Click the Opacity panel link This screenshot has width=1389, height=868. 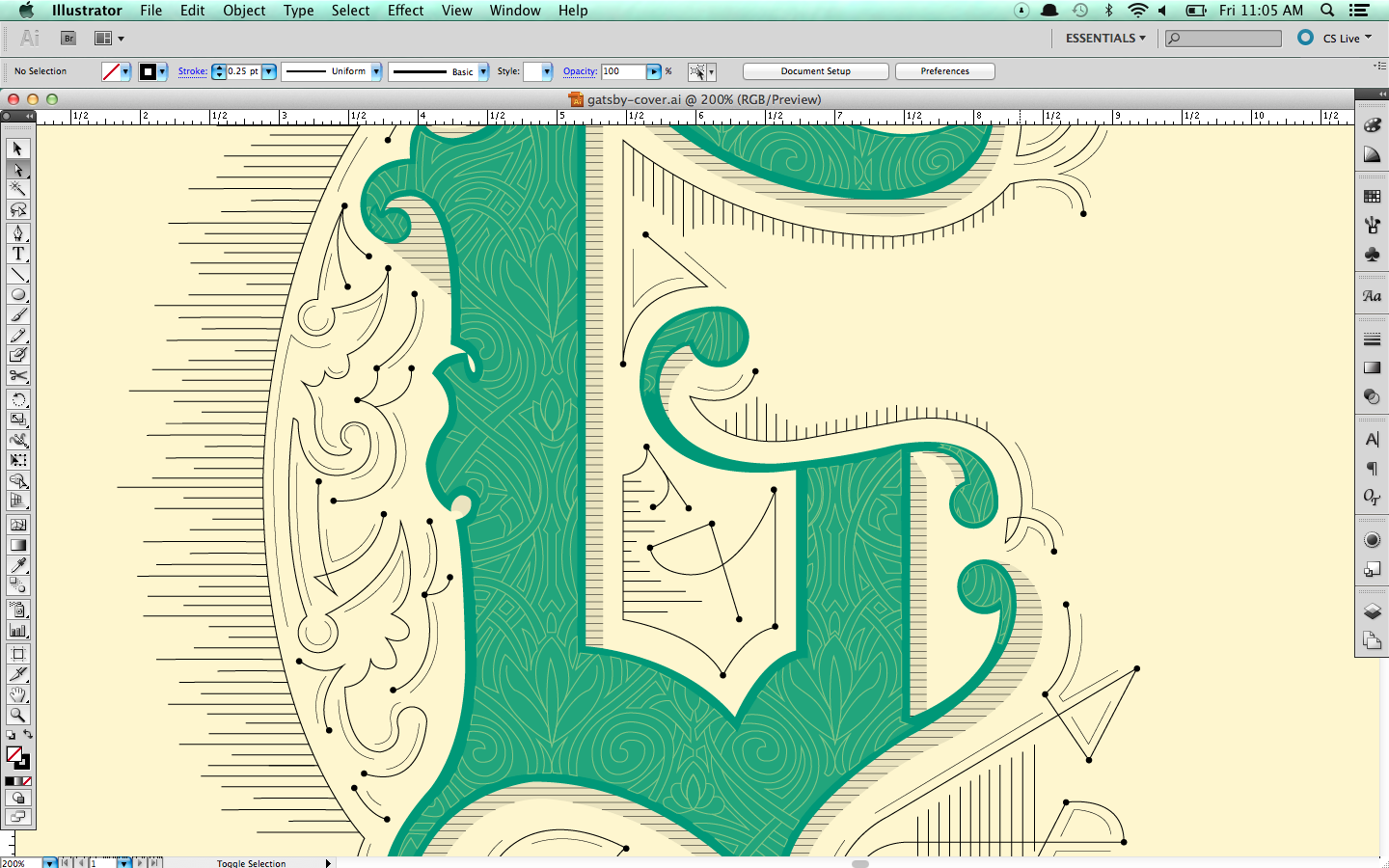click(x=580, y=71)
